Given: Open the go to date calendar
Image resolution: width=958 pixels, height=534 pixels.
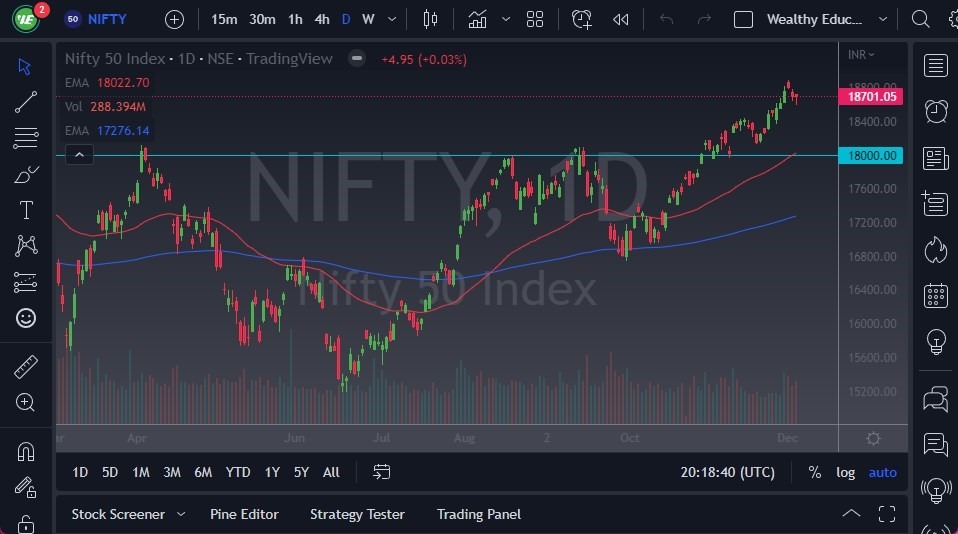Looking at the screenshot, I should click(x=381, y=472).
